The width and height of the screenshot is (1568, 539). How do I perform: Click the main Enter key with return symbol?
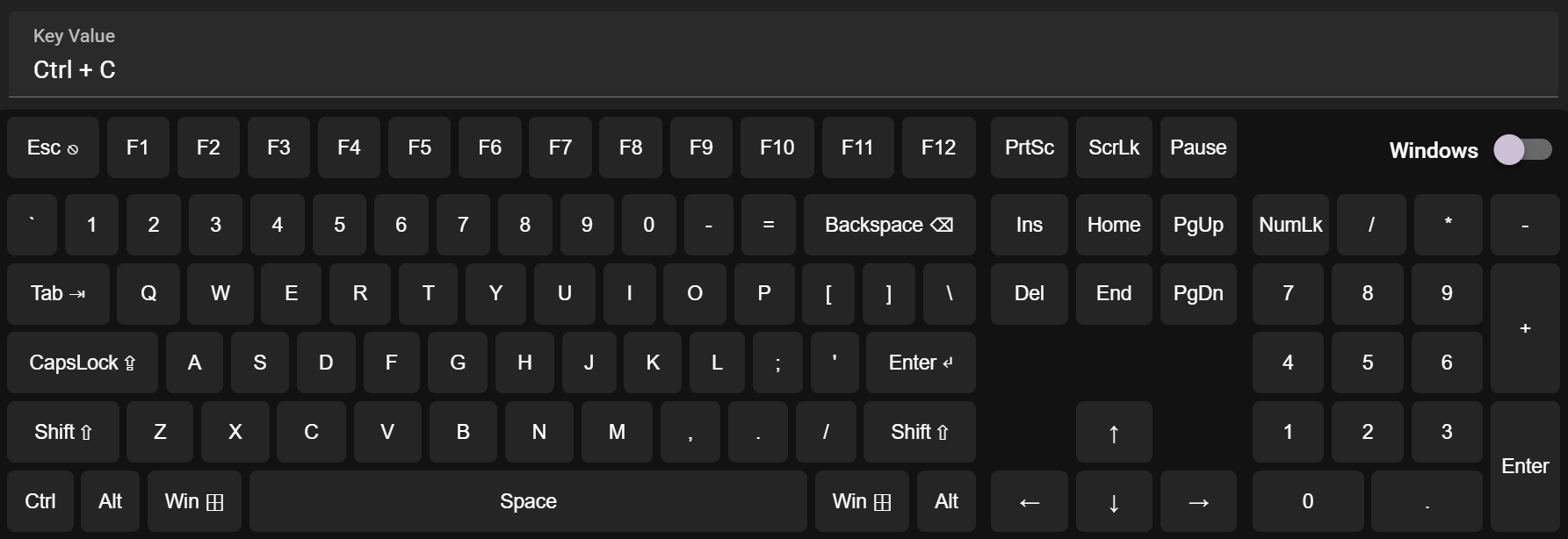pos(921,363)
